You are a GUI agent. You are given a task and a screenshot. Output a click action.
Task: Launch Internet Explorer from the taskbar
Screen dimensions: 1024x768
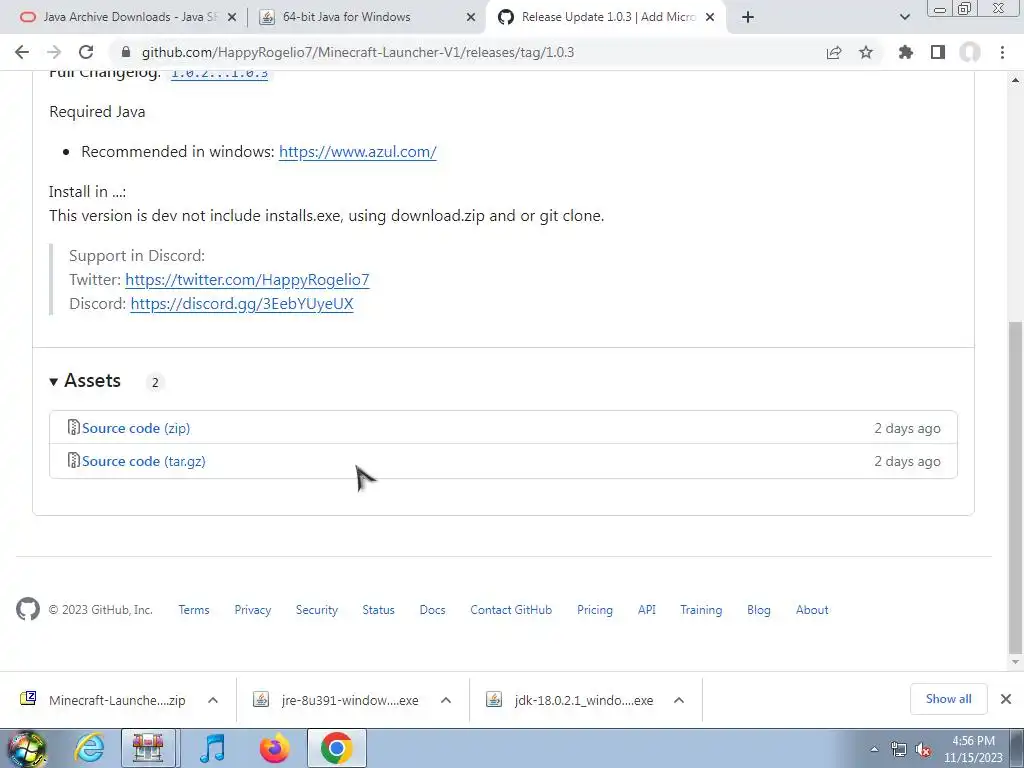pos(89,748)
